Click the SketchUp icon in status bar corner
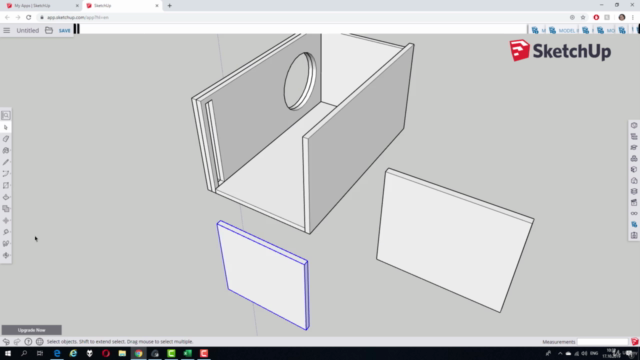Screen dimensions: 640x360 coord(634,342)
